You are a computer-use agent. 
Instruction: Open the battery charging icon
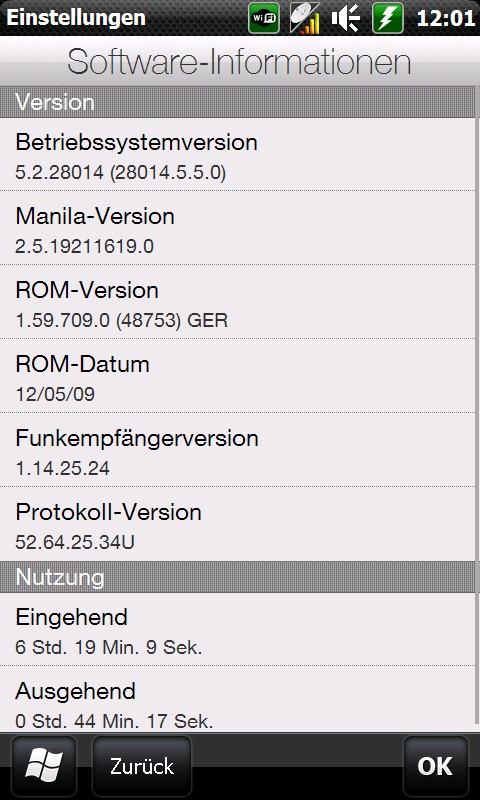tap(388, 18)
